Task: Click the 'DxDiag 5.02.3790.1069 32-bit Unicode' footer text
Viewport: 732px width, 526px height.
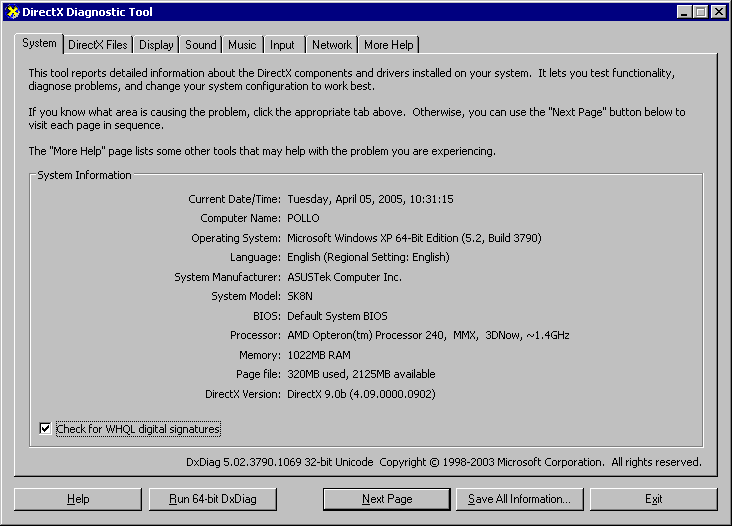Action: [x=280, y=462]
